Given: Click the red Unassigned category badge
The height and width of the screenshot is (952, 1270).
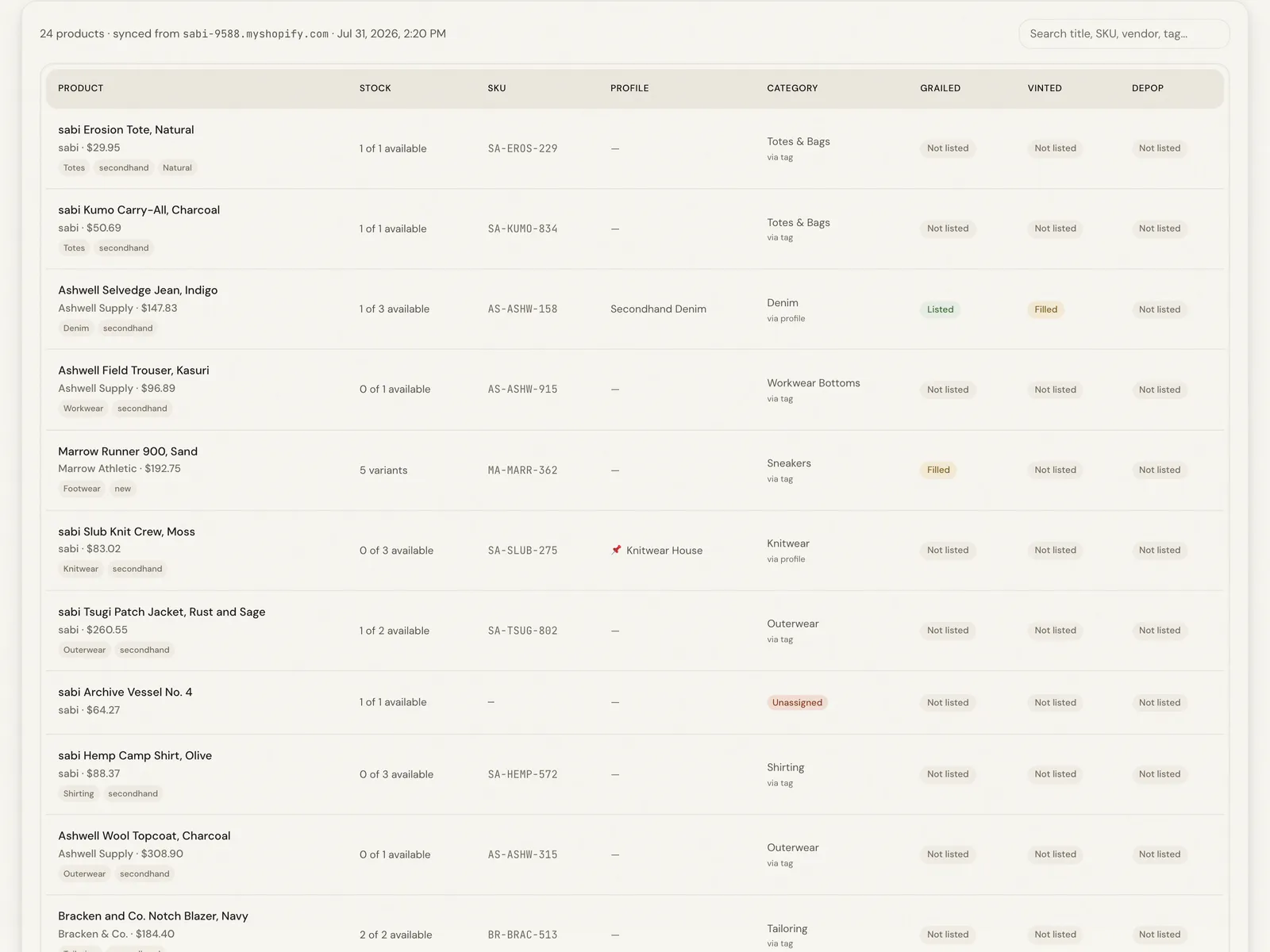Looking at the screenshot, I should coord(797,702).
